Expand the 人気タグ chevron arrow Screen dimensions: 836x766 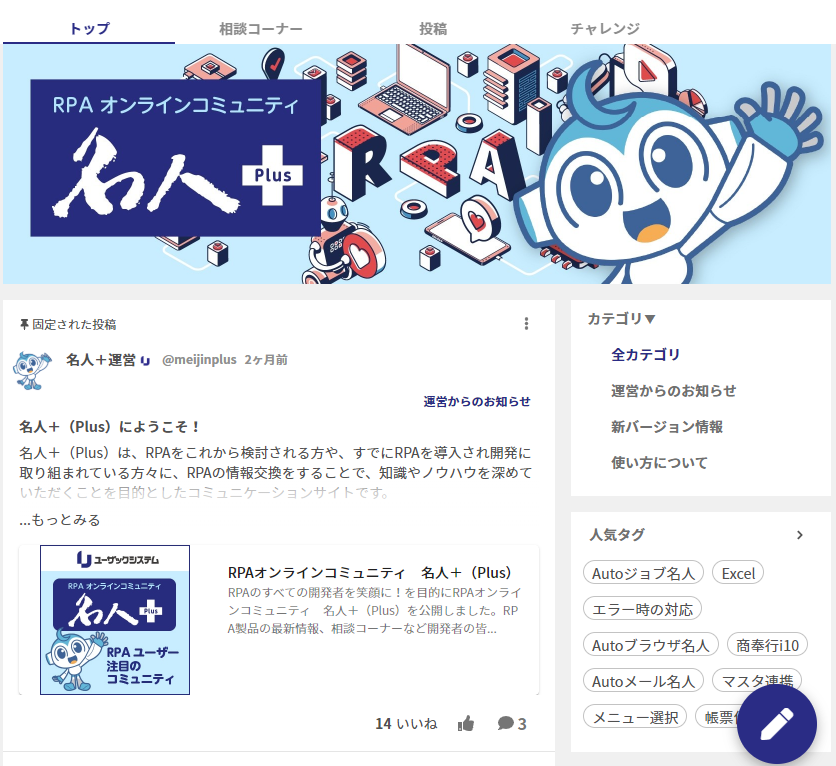799,535
